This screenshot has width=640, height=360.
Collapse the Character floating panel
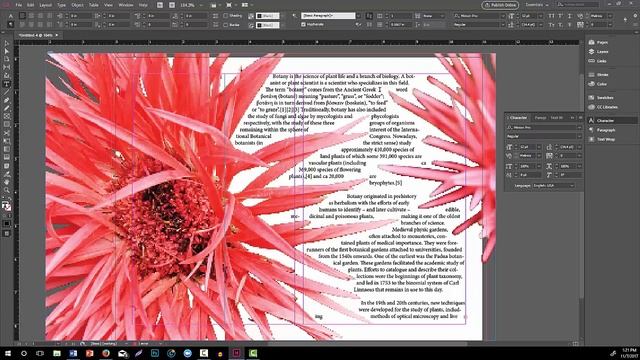pos(572,118)
